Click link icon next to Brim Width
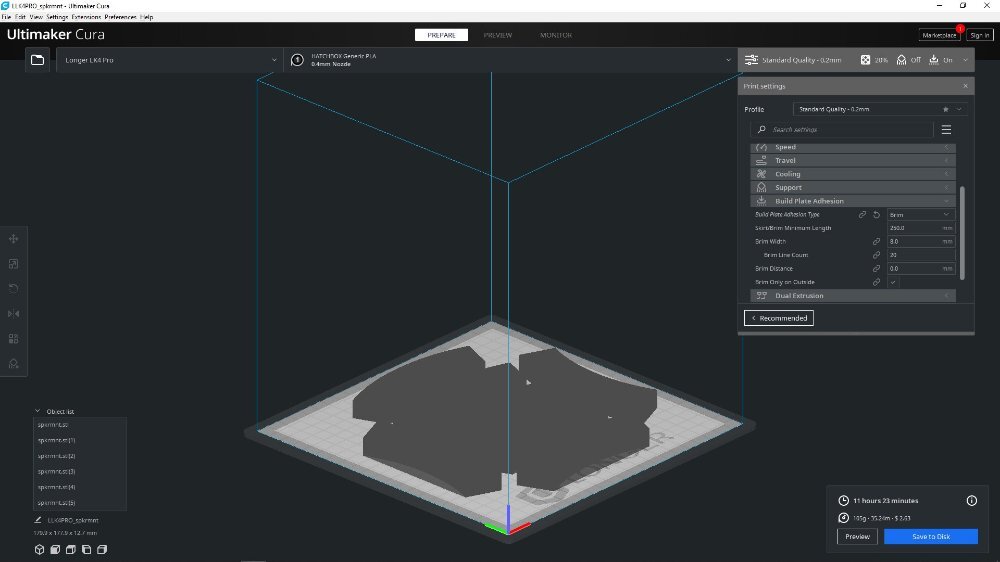Screen dimensions: 1000x562 coord(876,242)
